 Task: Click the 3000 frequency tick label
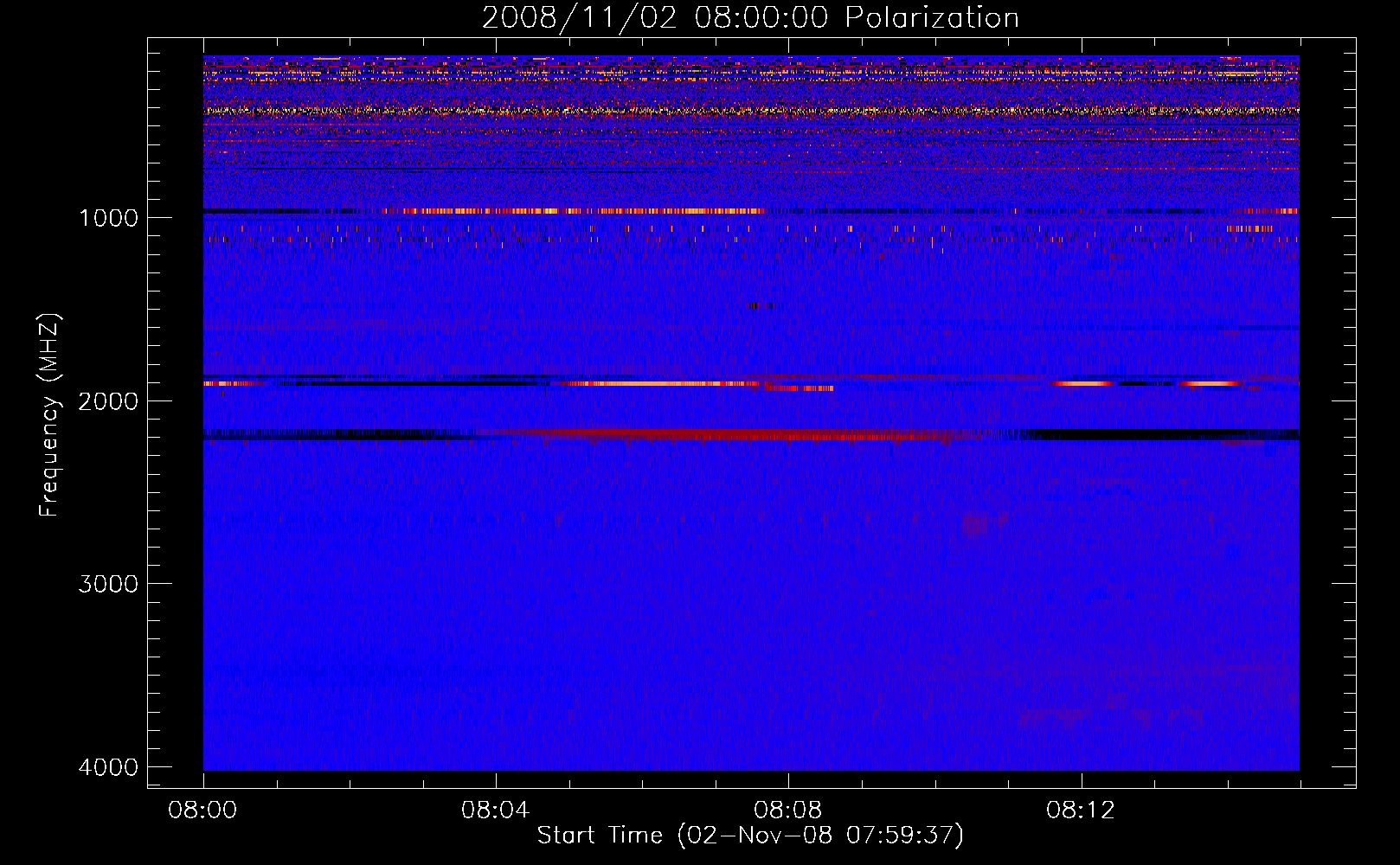(108, 584)
